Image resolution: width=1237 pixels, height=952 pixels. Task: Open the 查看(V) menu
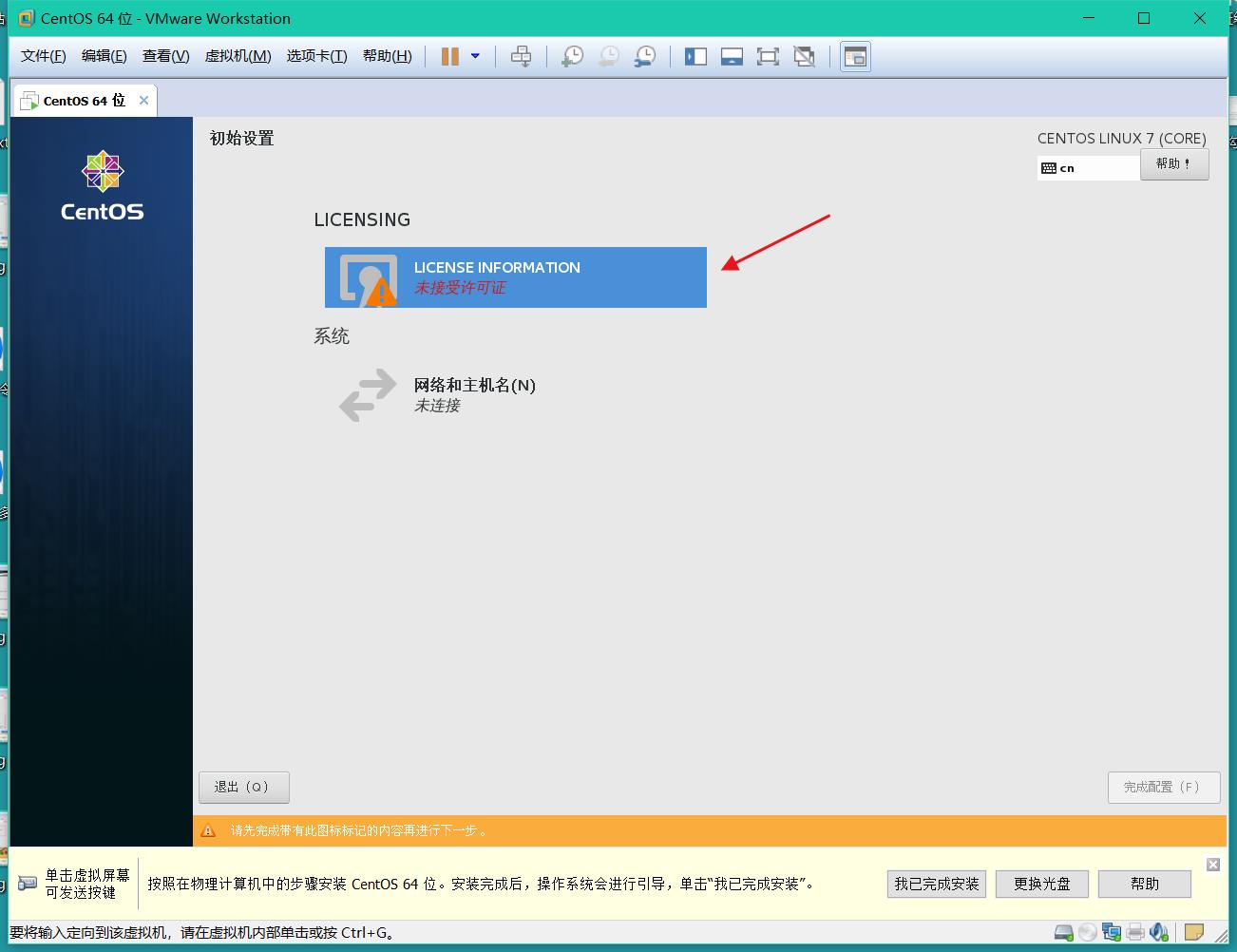[x=166, y=56]
